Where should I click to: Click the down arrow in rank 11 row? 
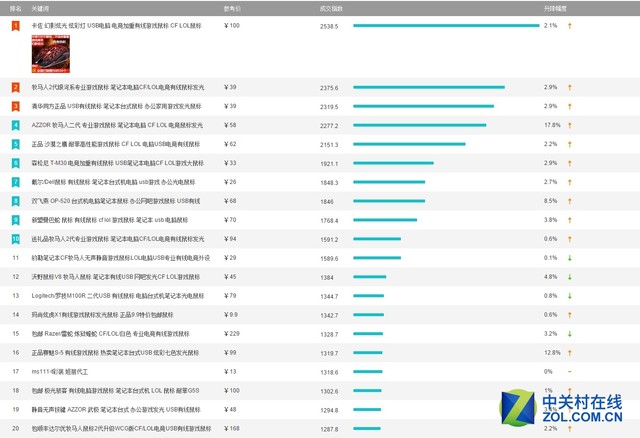tap(569, 258)
